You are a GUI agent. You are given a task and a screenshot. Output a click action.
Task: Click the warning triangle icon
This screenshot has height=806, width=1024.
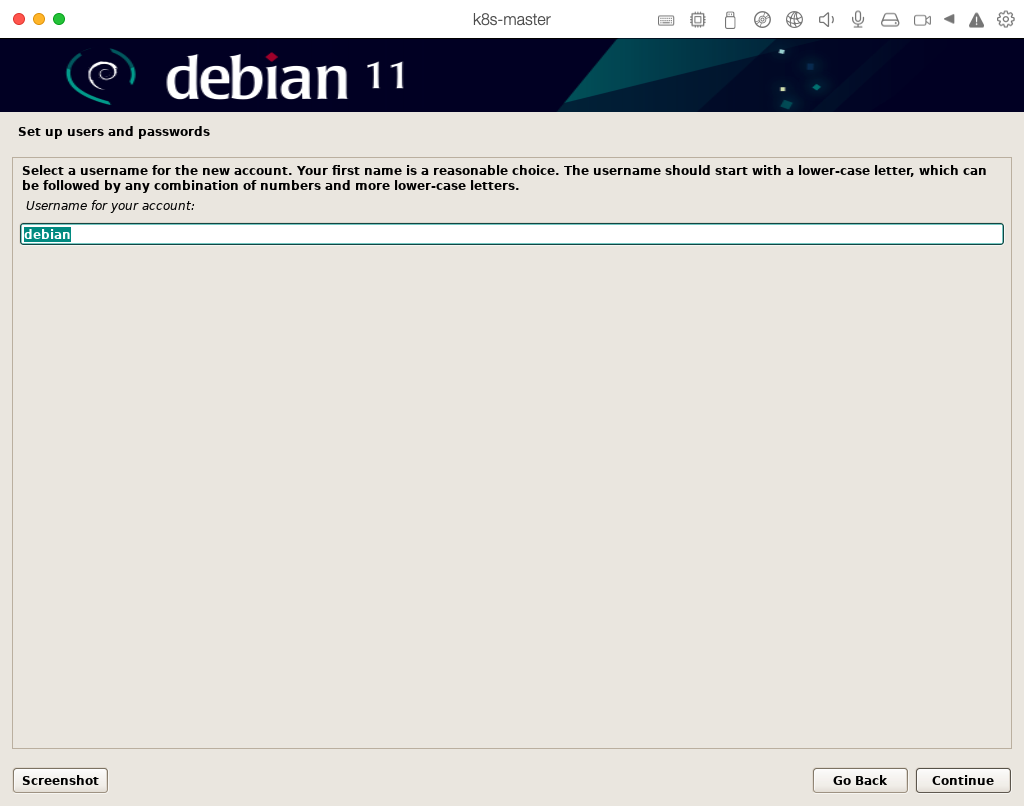click(976, 20)
